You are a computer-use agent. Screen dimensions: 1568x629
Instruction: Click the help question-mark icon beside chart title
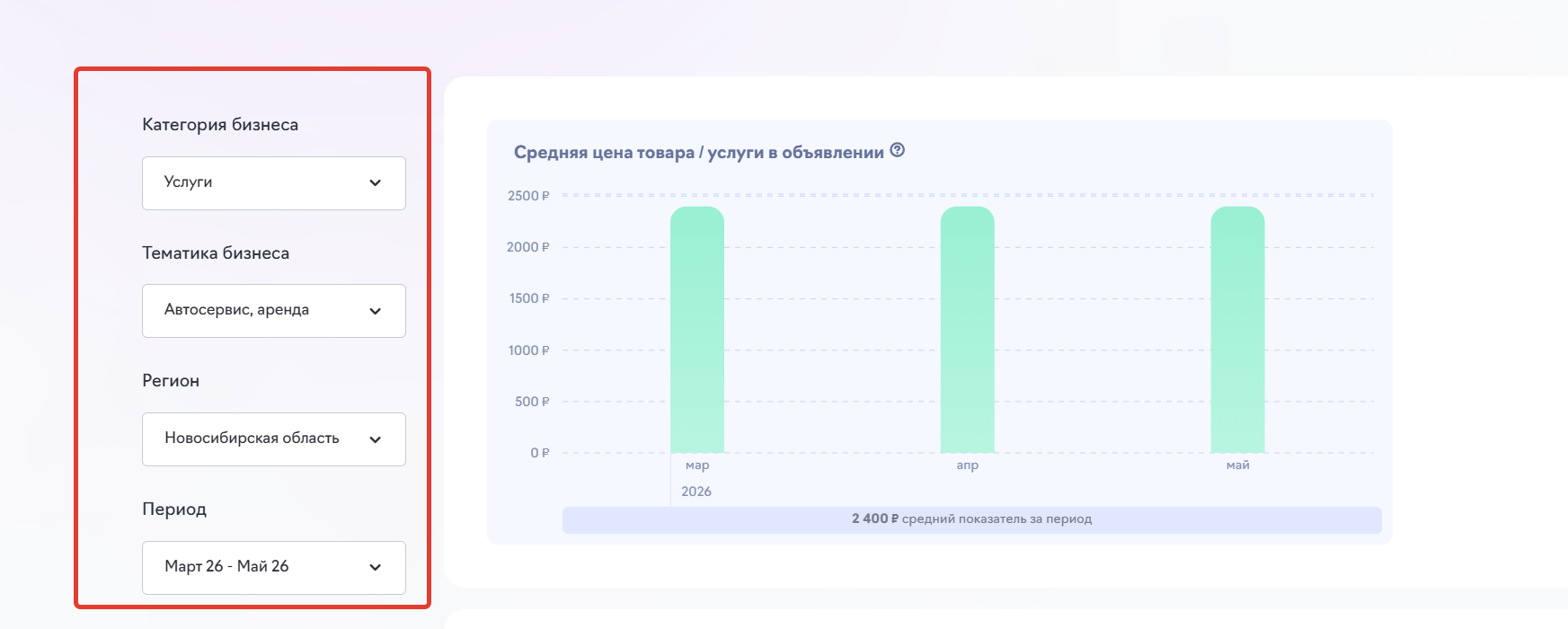click(897, 150)
